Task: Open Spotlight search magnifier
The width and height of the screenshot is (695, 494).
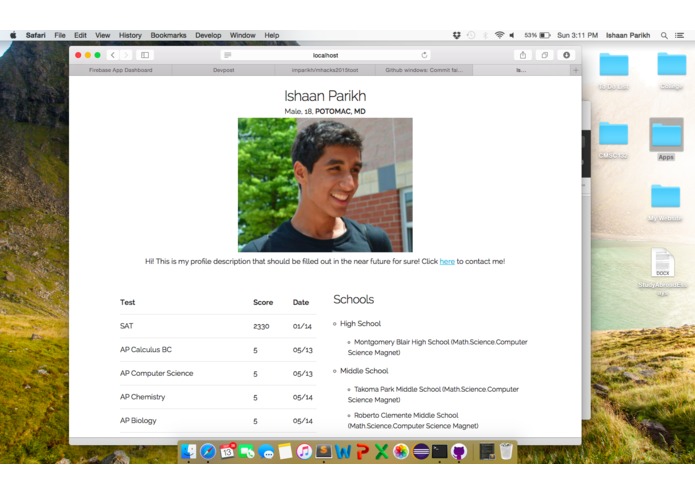Action: pos(664,35)
